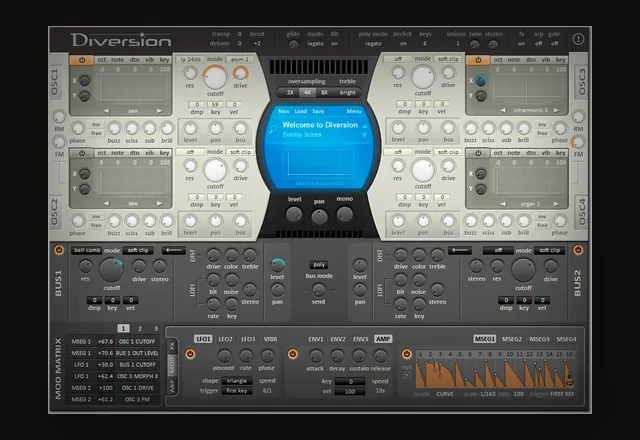Screen dimensions: 640x440
Task: Open mod matrix page 2
Action: tap(140, 328)
